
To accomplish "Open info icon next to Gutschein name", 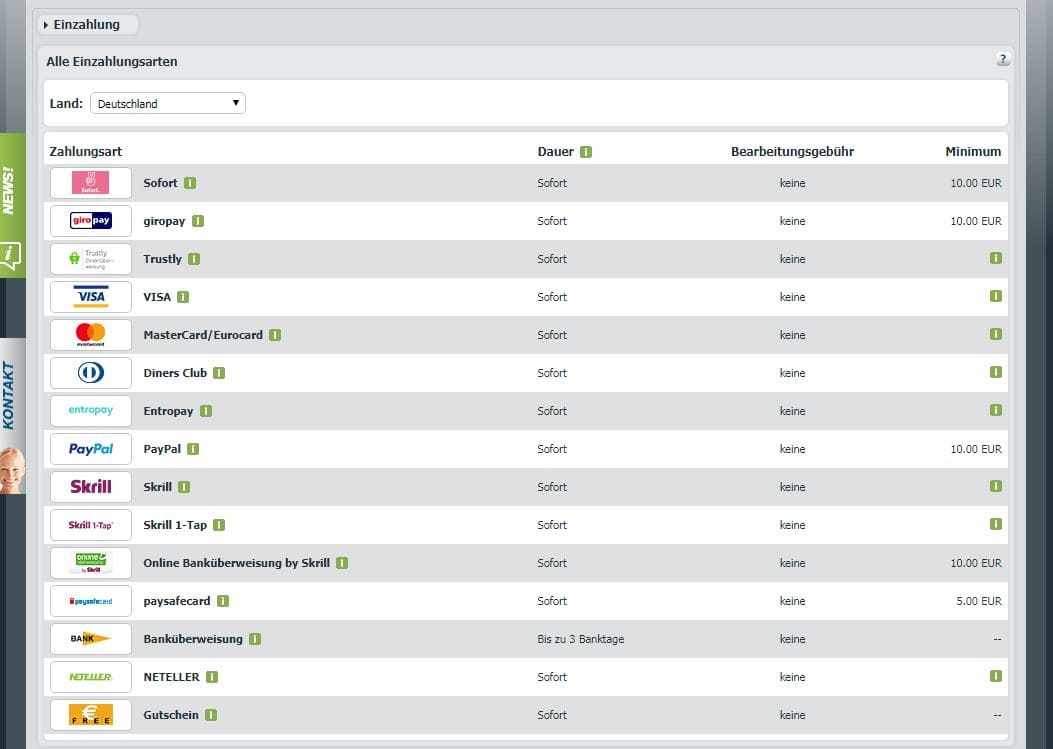I will pos(211,715).
